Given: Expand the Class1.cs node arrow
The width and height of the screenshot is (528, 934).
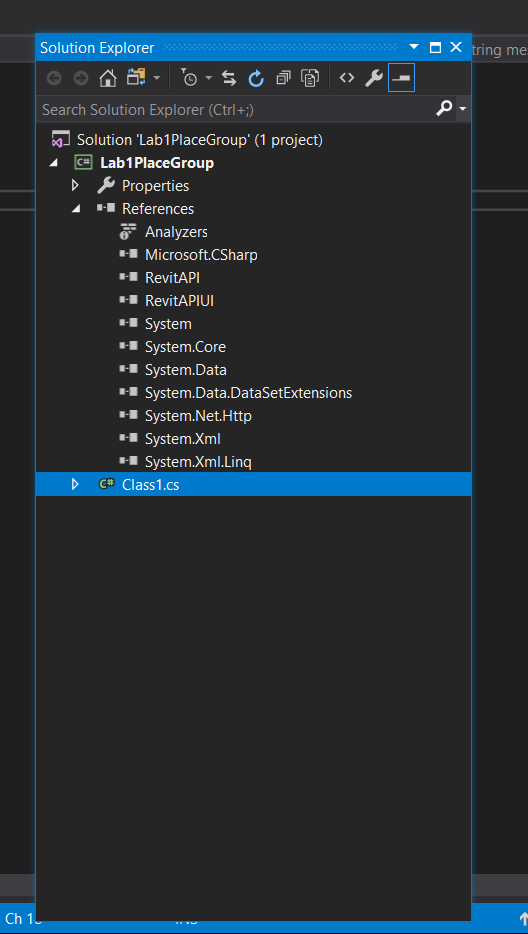Looking at the screenshot, I should 75,484.
